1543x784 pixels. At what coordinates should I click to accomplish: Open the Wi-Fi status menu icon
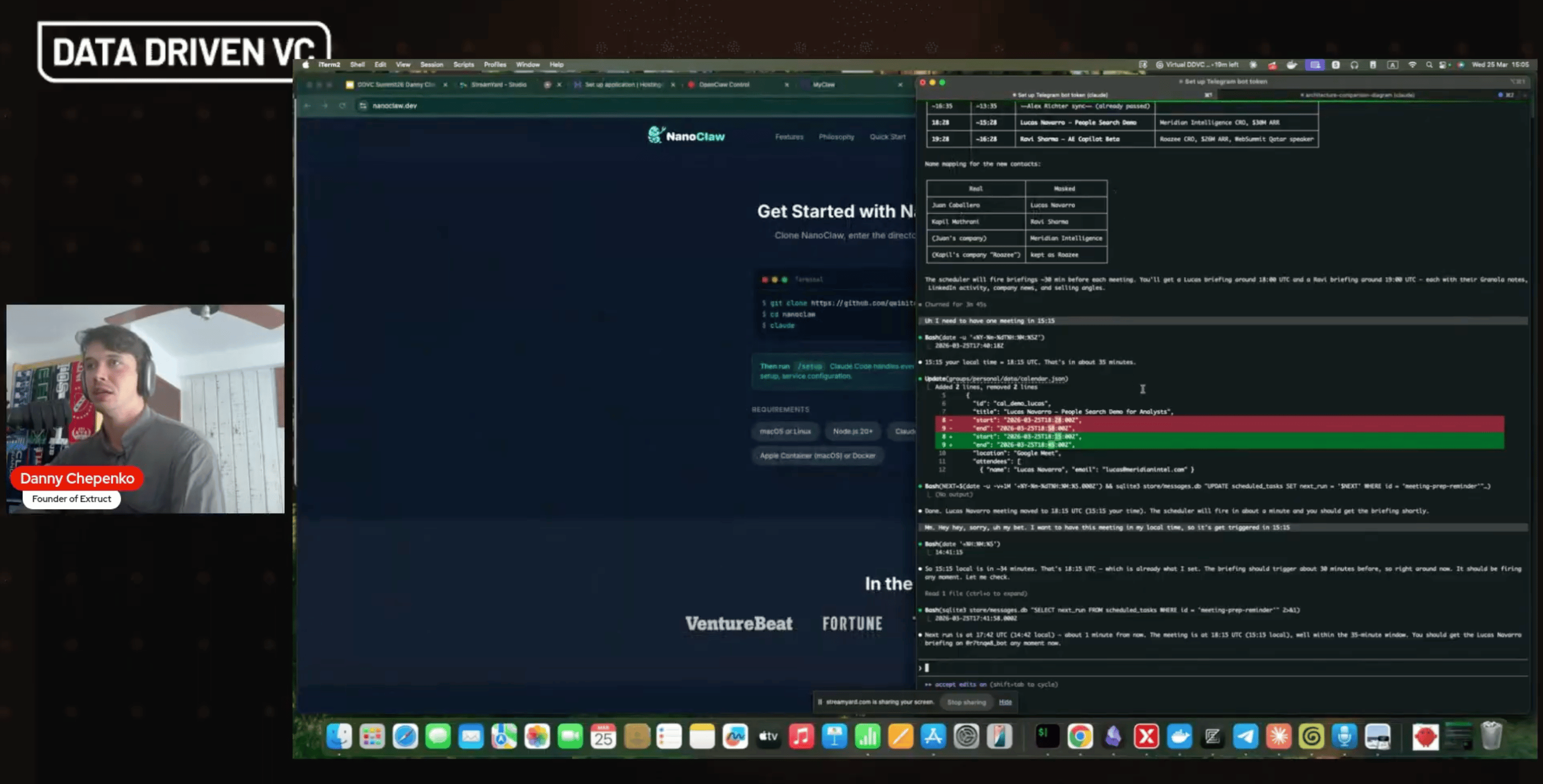(x=1412, y=65)
